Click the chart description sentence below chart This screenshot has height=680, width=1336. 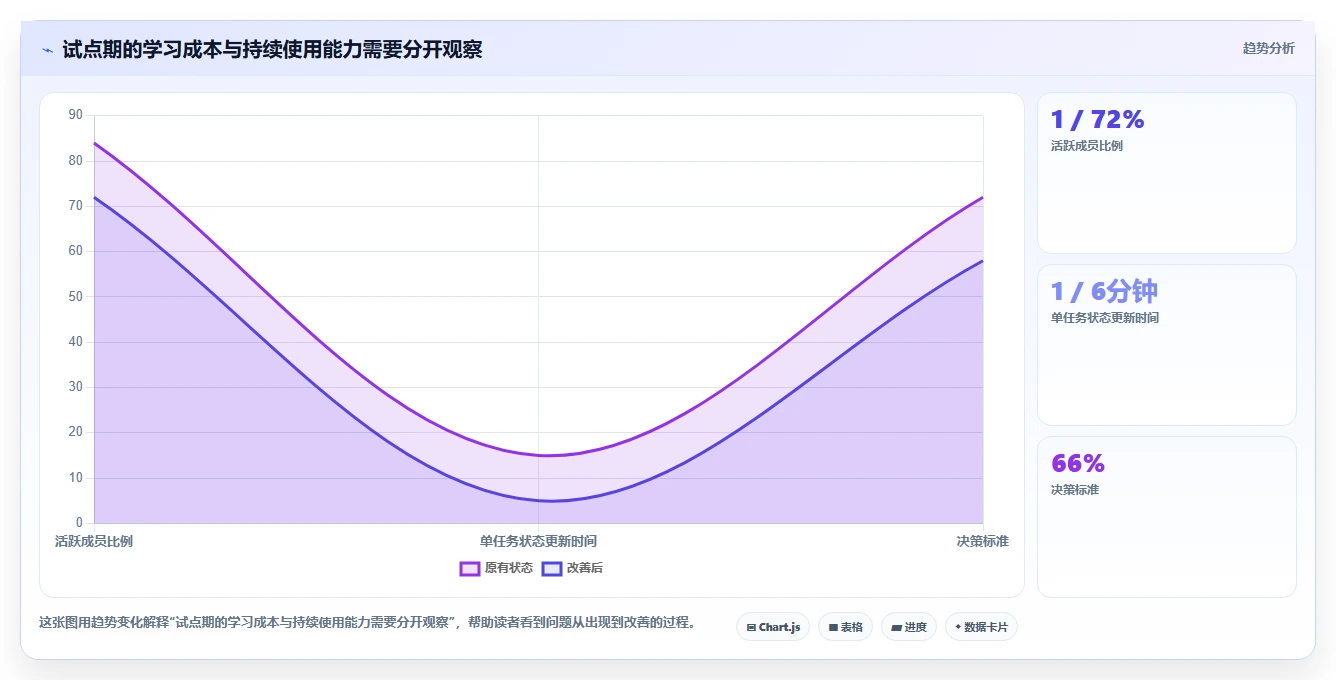[367, 622]
